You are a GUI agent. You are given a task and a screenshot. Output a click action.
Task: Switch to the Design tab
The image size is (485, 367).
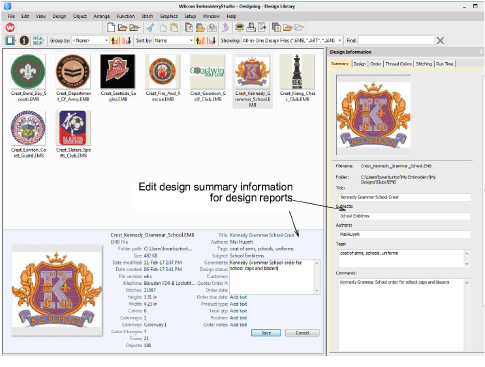[x=359, y=64]
